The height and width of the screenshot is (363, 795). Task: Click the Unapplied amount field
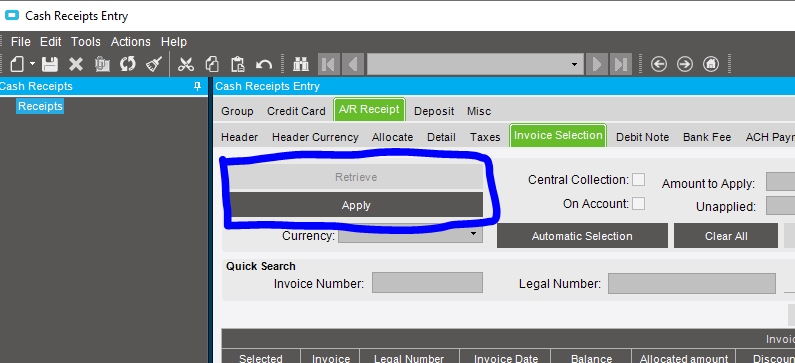[x=781, y=206]
